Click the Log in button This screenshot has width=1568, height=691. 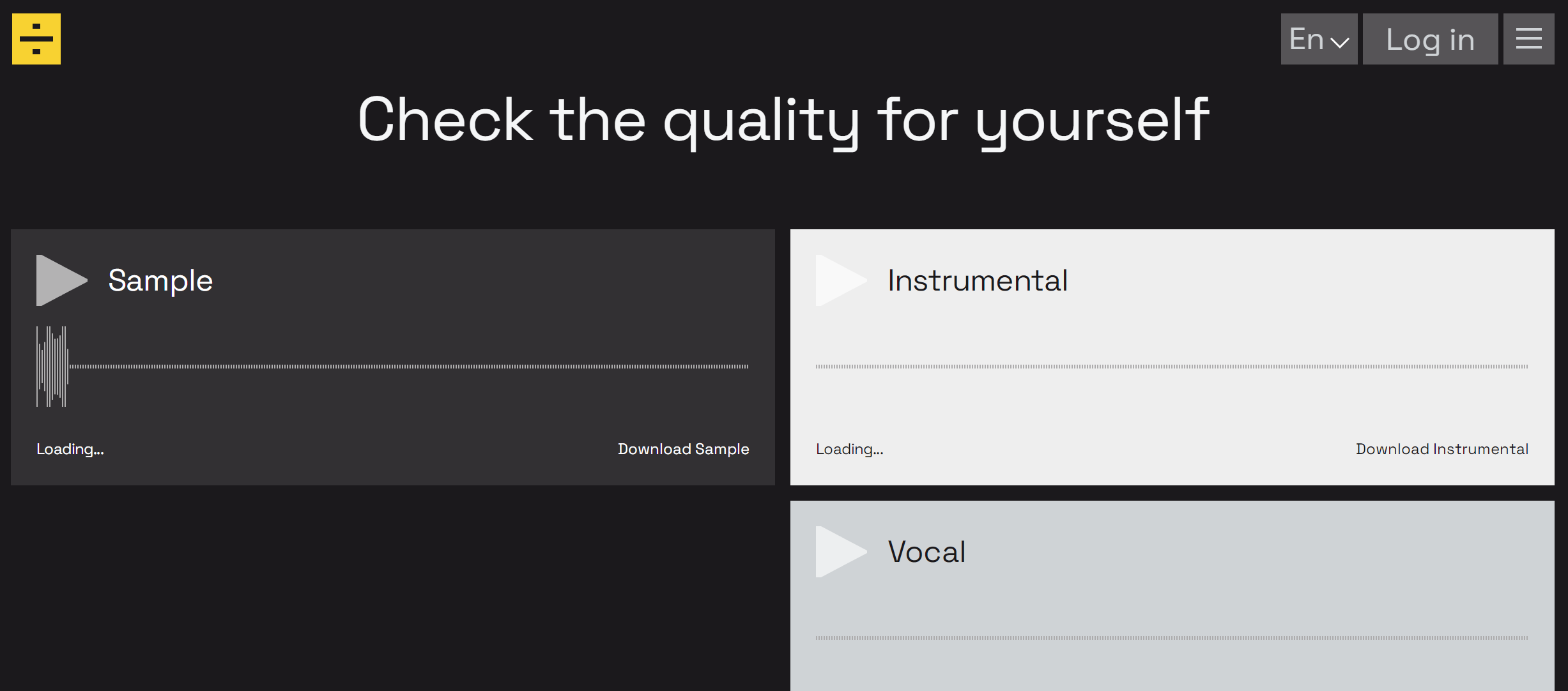tap(1430, 39)
